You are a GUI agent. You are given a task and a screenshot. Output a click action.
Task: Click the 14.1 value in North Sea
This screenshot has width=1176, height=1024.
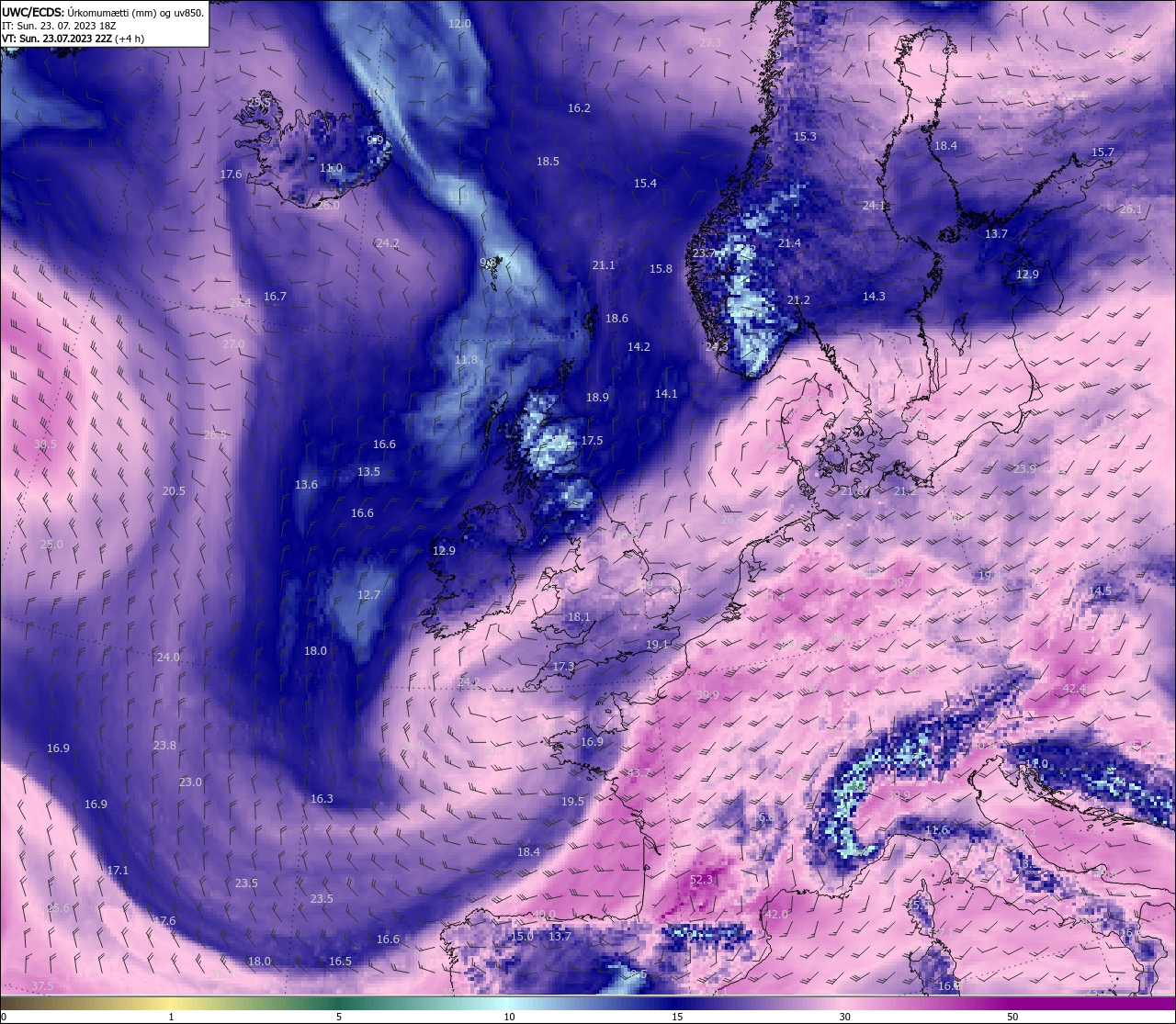pyautogui.click(x=666, y=393)
